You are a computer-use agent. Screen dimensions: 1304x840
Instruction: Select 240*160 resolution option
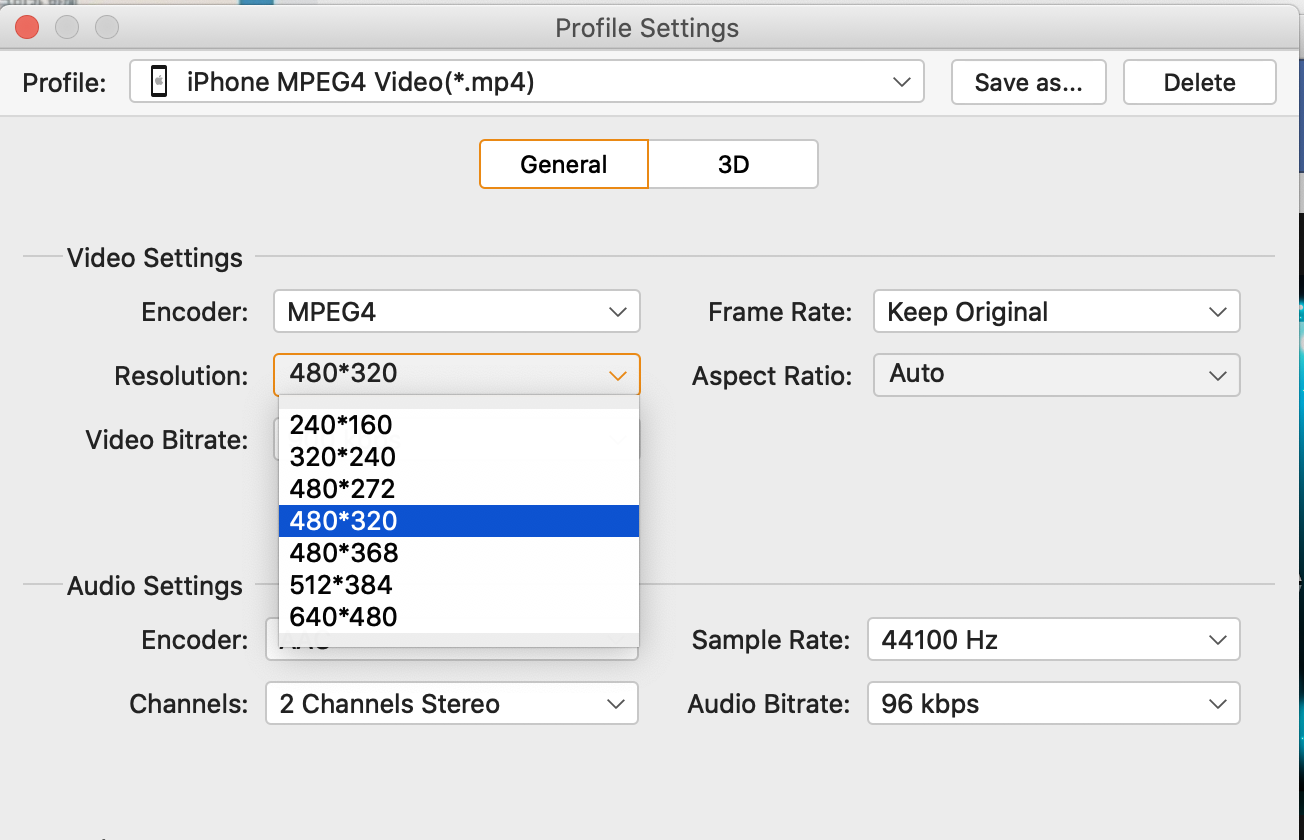459,425
